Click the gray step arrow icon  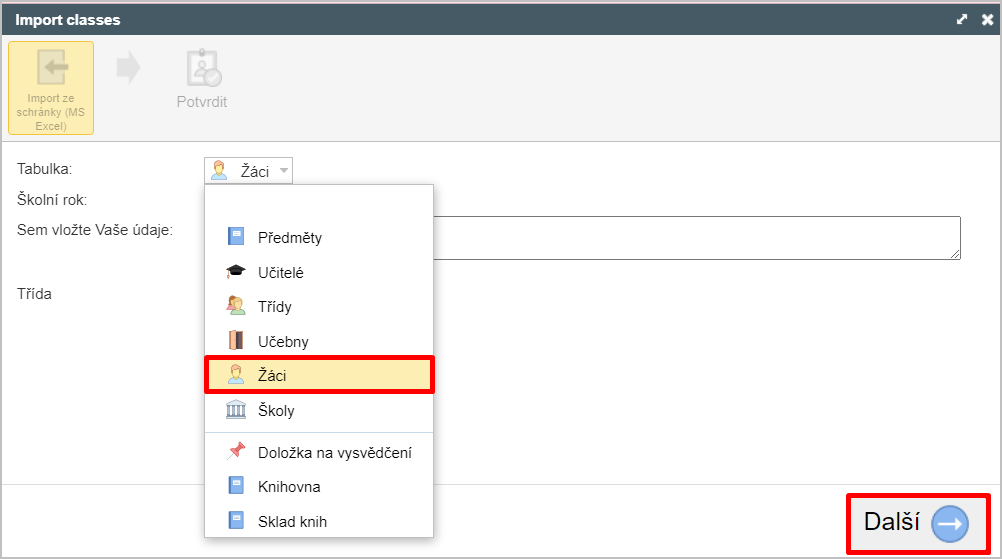pyautogui.click(x=128, y=68)
